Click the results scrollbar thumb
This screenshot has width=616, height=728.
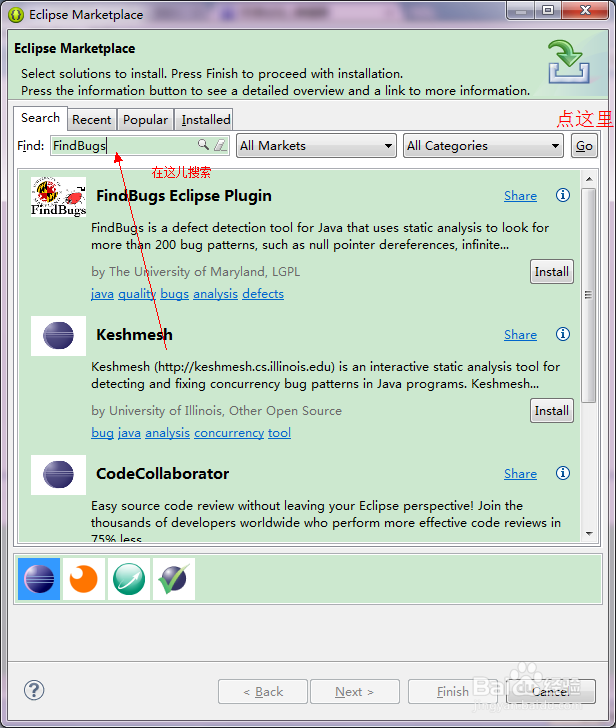(x=589, y=295)
